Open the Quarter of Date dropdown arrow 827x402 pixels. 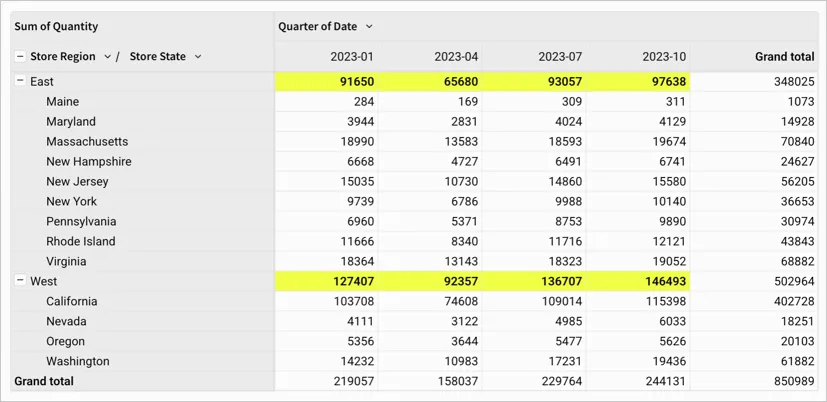pos(369,26)
